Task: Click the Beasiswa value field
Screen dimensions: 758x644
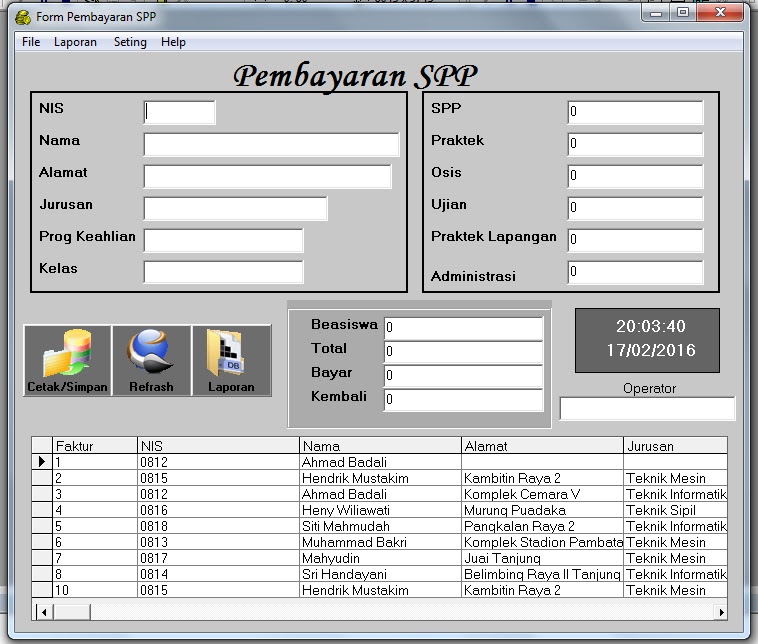Action: pos(463,328)
